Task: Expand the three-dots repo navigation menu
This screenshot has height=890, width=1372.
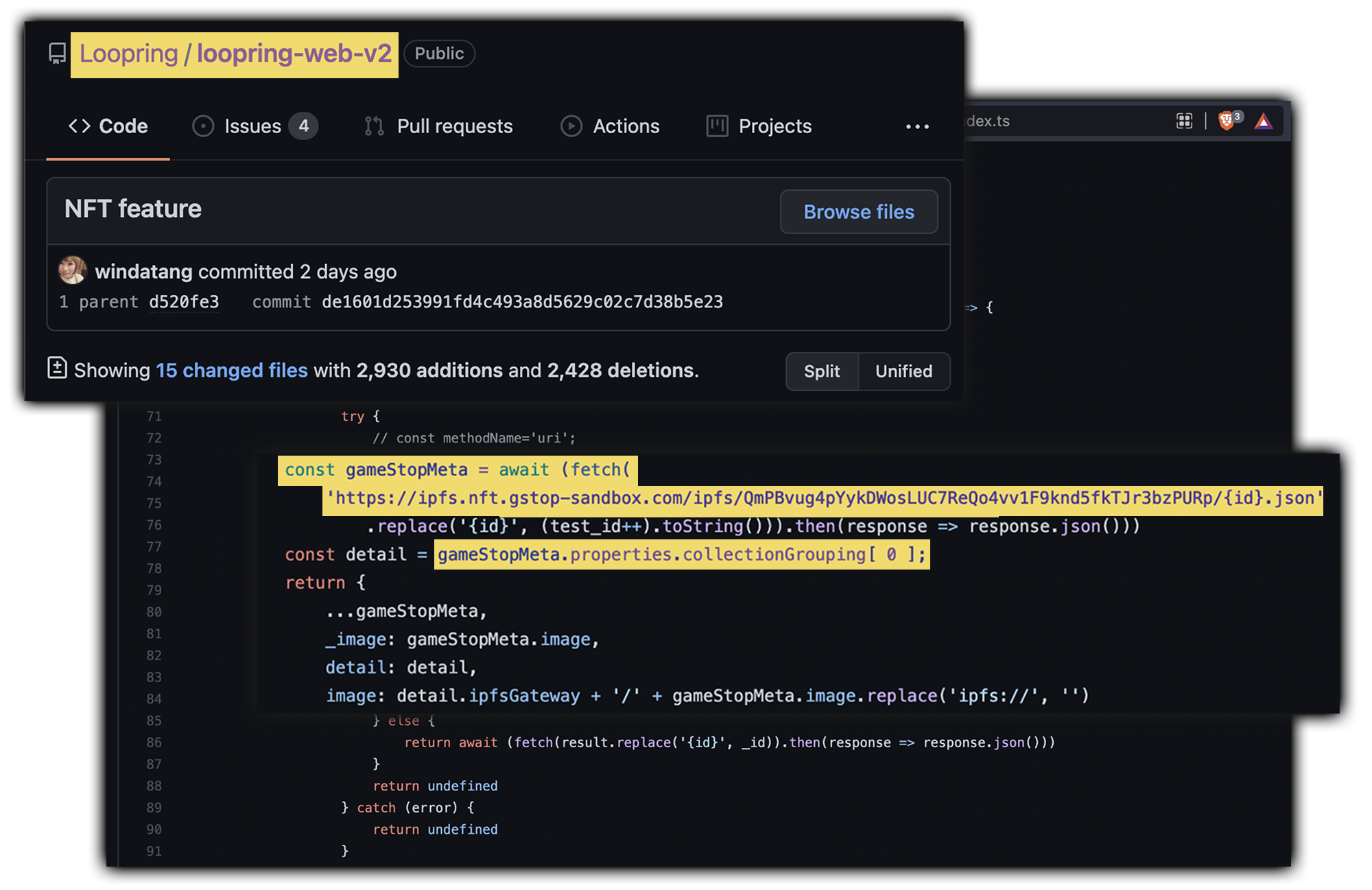Action: pos(917,126)
